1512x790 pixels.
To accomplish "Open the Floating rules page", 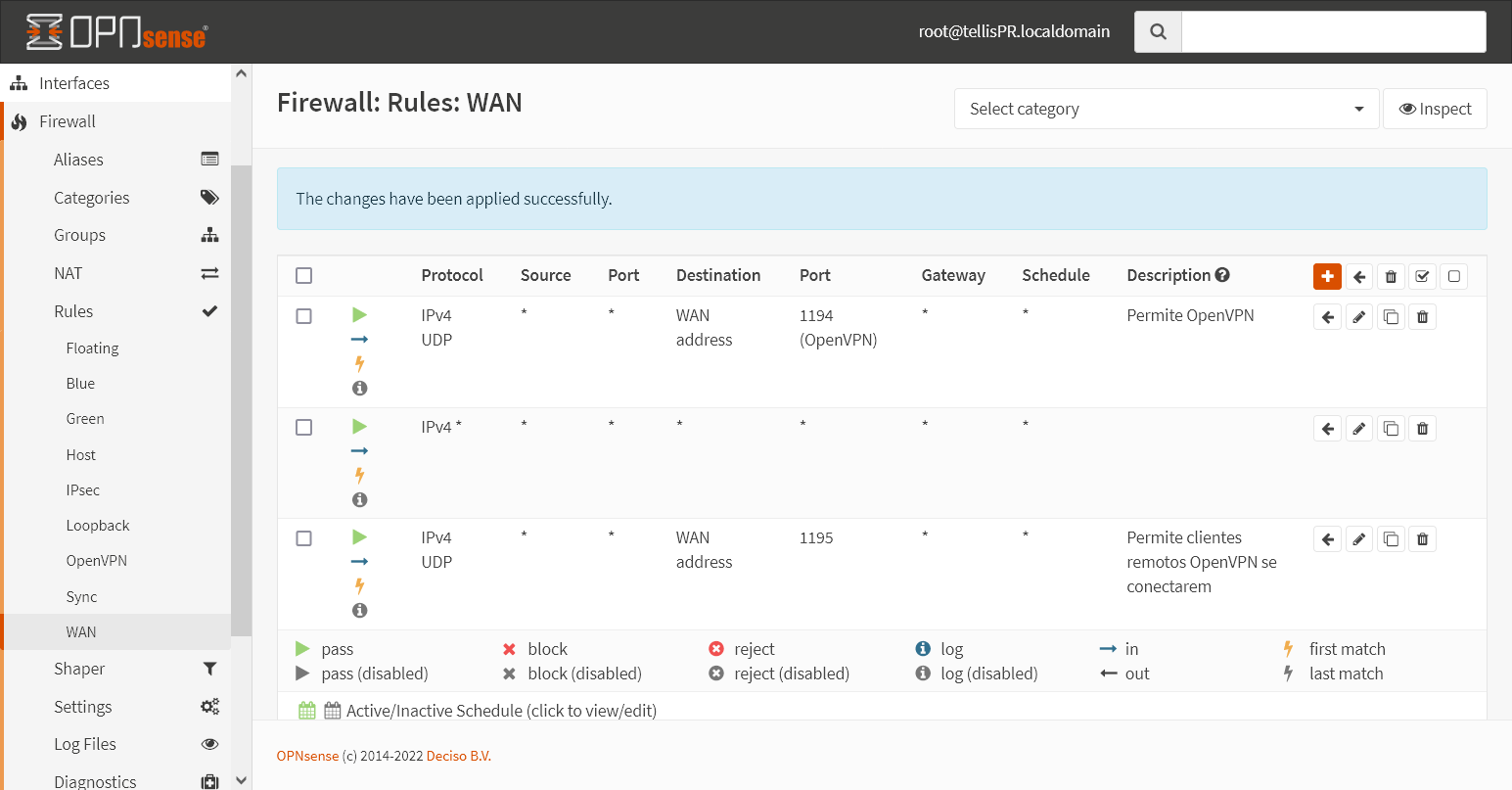I will (x=92, y=349).
